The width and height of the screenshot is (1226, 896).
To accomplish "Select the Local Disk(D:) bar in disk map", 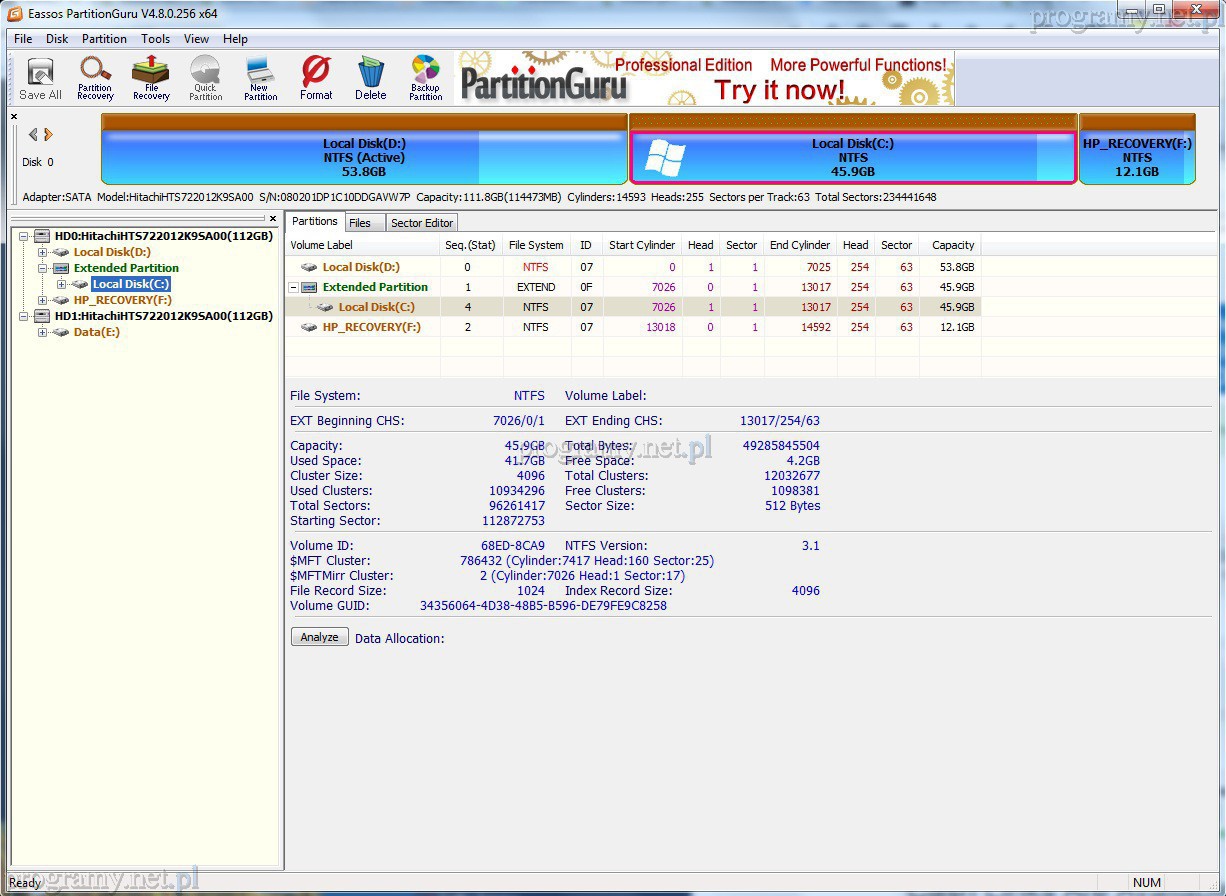I will click(x=364, y=157).
